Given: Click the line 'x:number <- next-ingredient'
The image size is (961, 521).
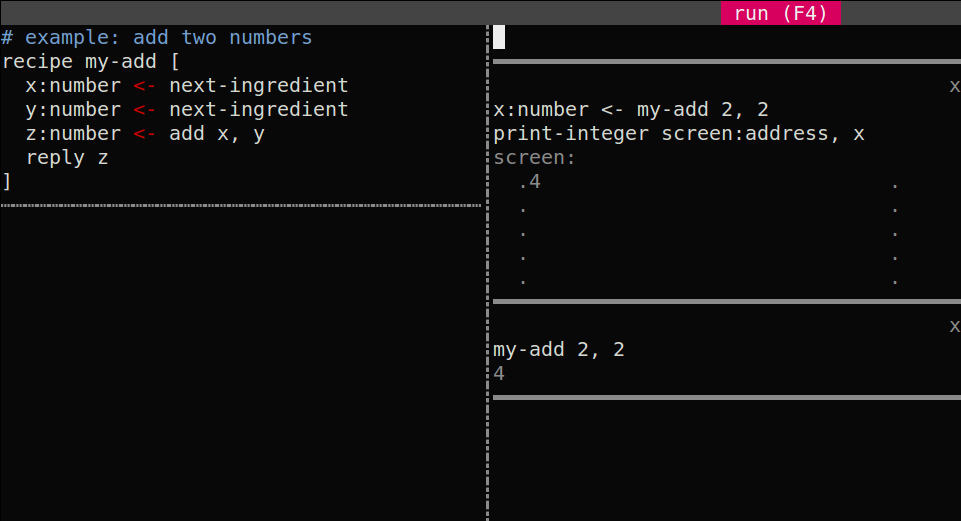Looking at the screenshot, I should pyautogui.click(x=187, y=85).
